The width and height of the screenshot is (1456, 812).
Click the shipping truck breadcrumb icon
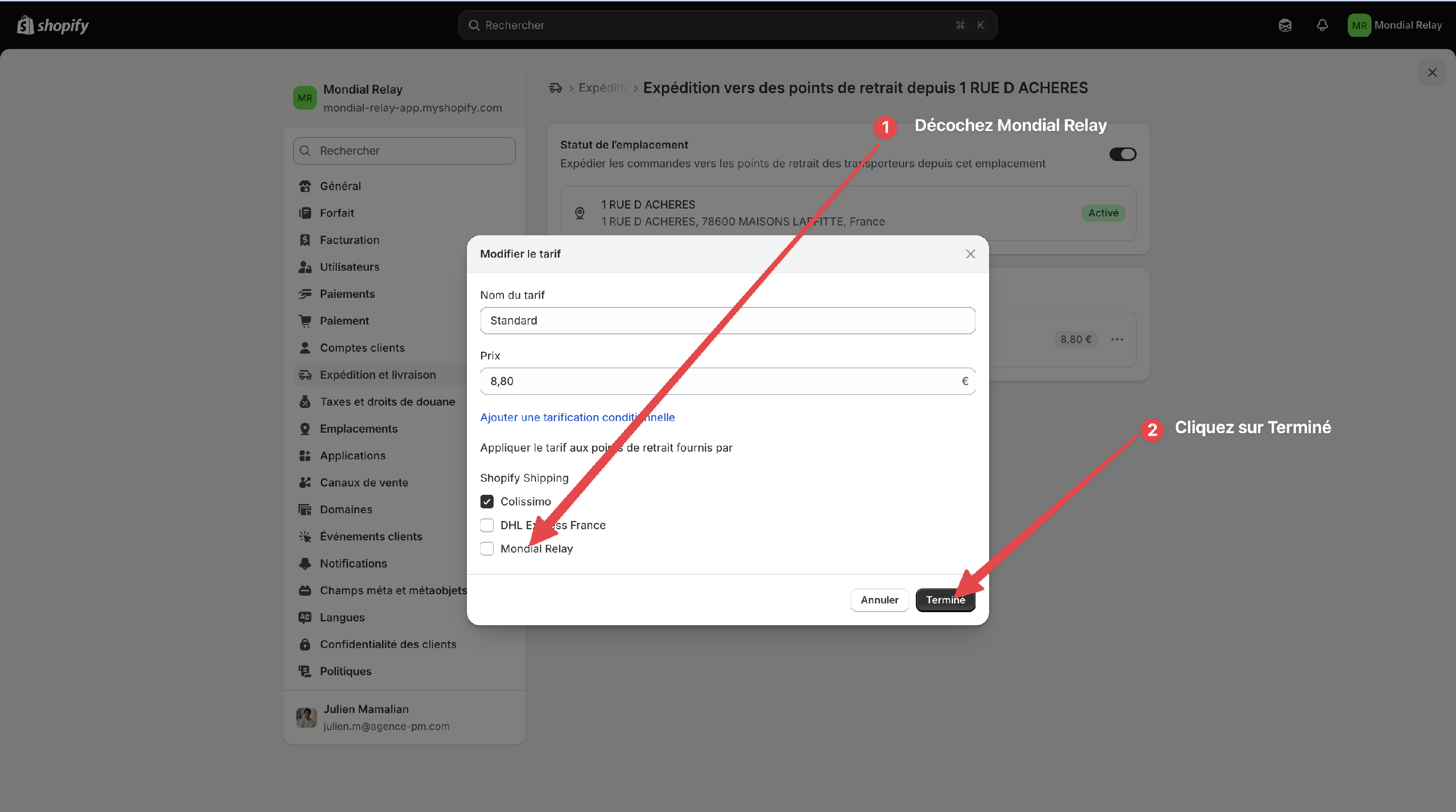click(555, 88)
